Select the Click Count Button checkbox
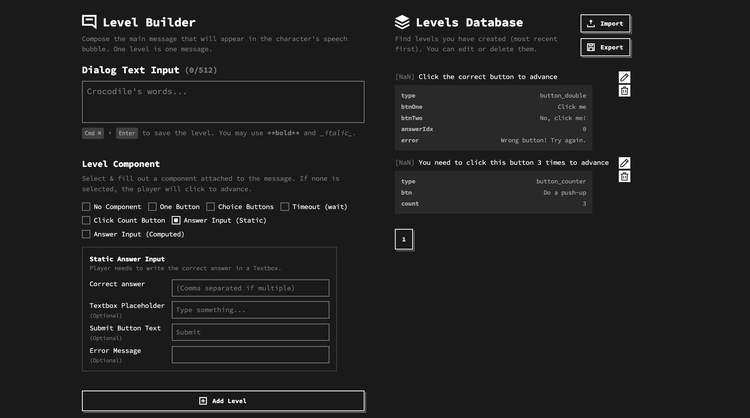The height and width of the screenshot is (418, 750). (86, 220)
